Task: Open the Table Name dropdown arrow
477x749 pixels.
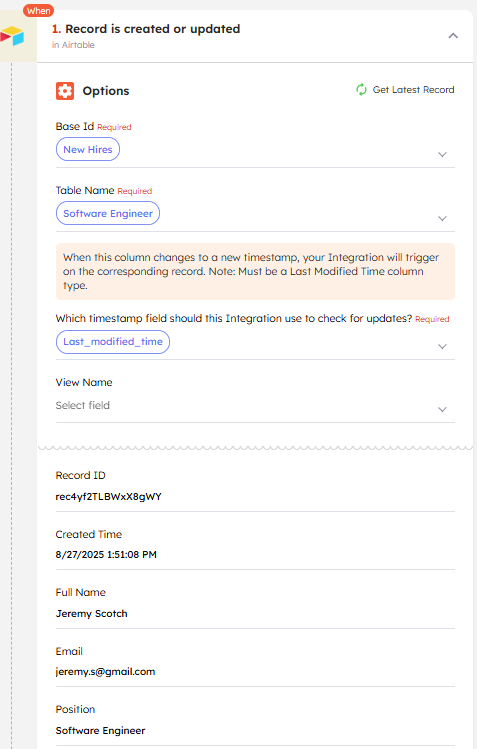Action: pyautogui.click(x=442, y=218)
